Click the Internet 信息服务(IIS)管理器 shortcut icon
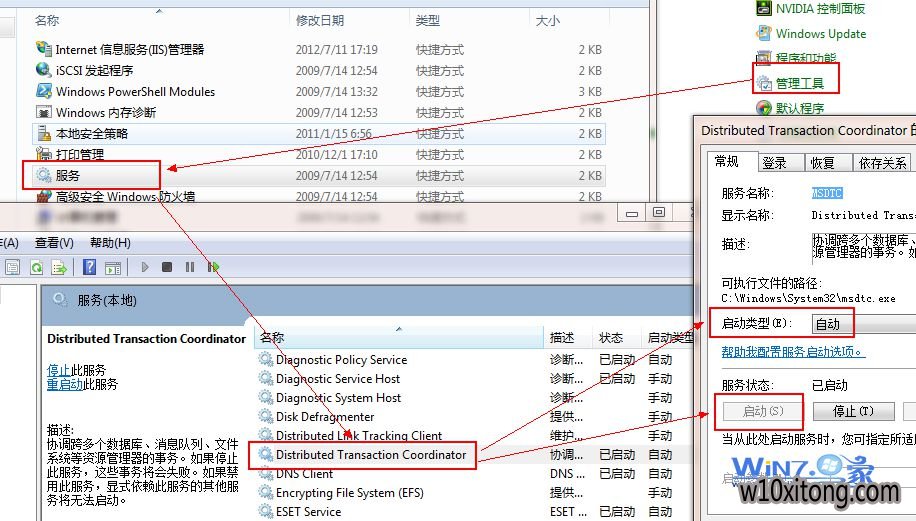Viewport: 916px width, 521px height. (44, 48)
